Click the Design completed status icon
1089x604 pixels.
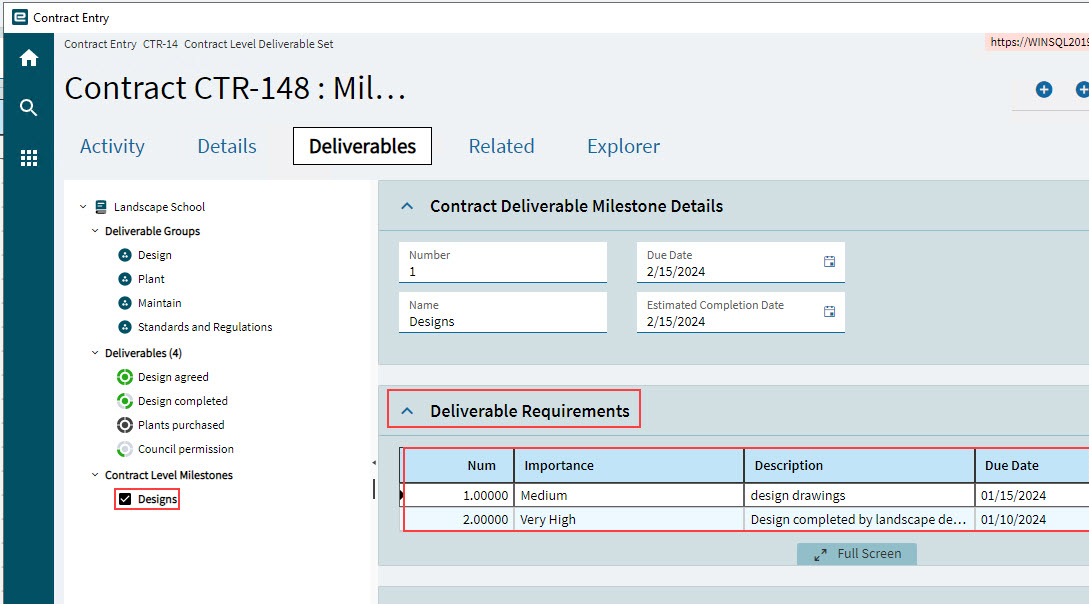[x=125, y=401]
